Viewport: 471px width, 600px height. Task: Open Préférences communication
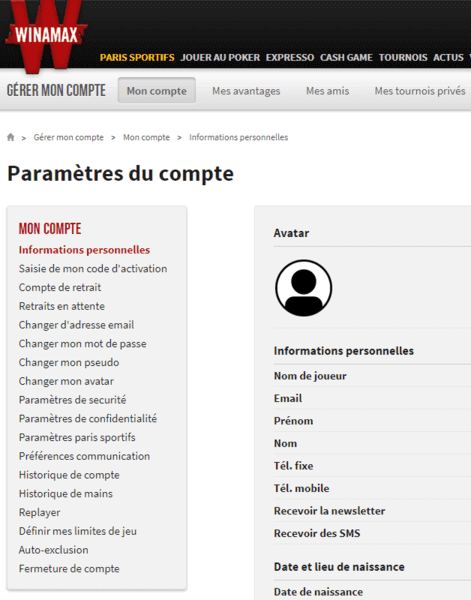(84, 456)
